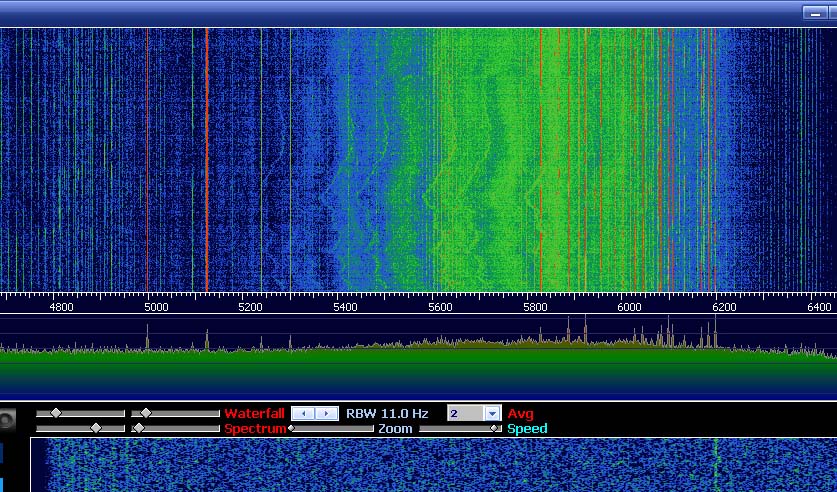
Task: Click the Avg label
Action: [x=520, y=414]
